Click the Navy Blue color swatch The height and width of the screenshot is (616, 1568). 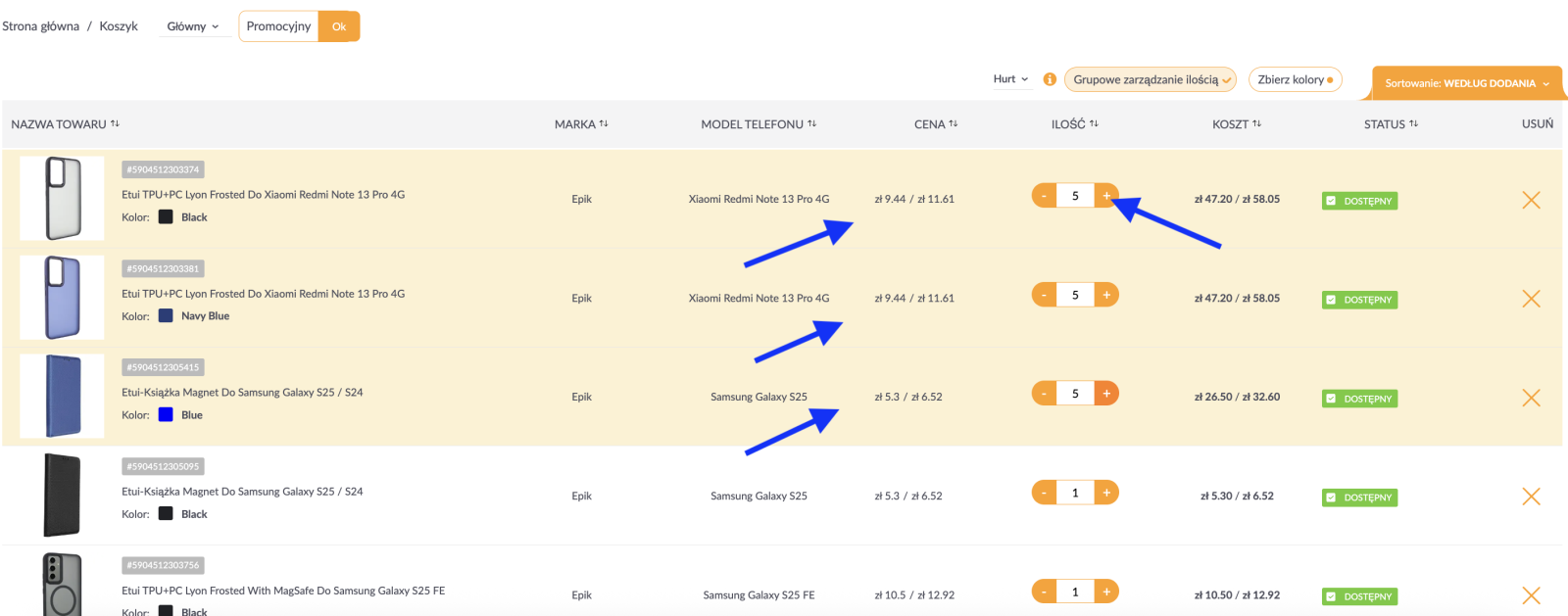pyautogui.click(x=166, y=316)
